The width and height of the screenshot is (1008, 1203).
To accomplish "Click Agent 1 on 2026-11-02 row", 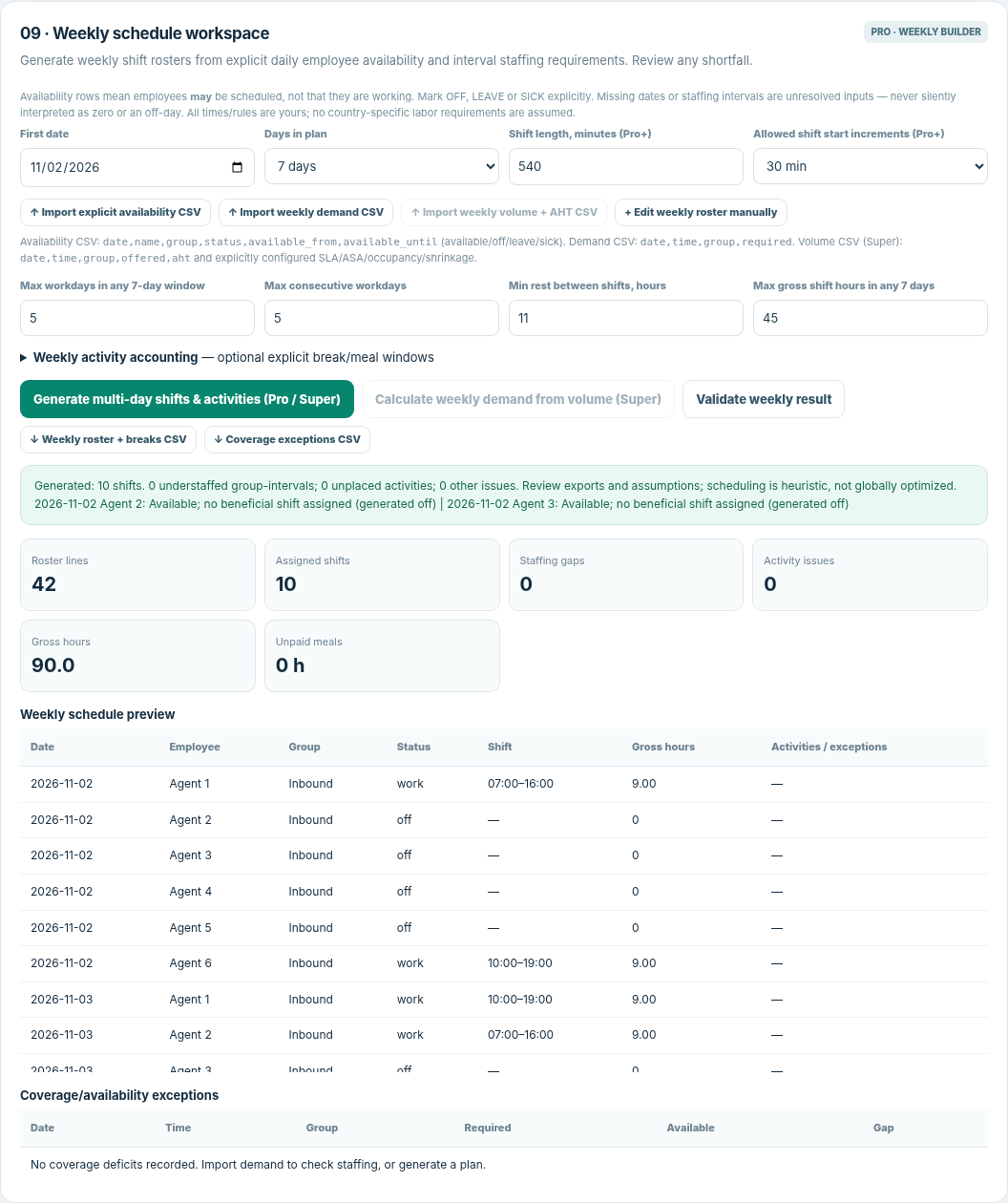I will (x=190, y=784).
